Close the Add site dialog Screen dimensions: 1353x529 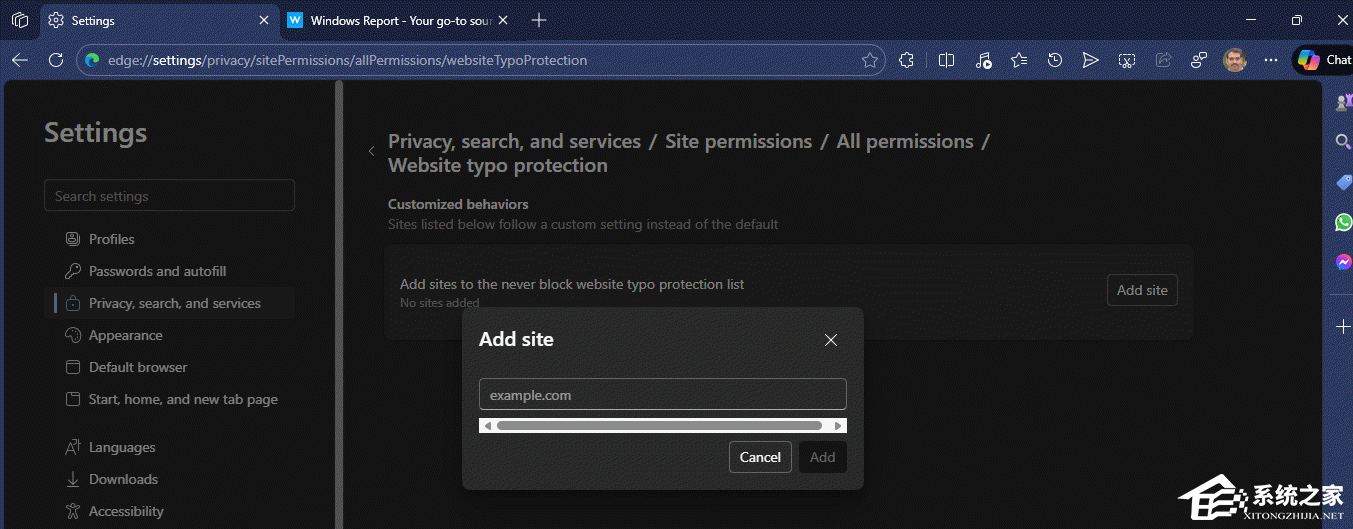coord(830,340)
